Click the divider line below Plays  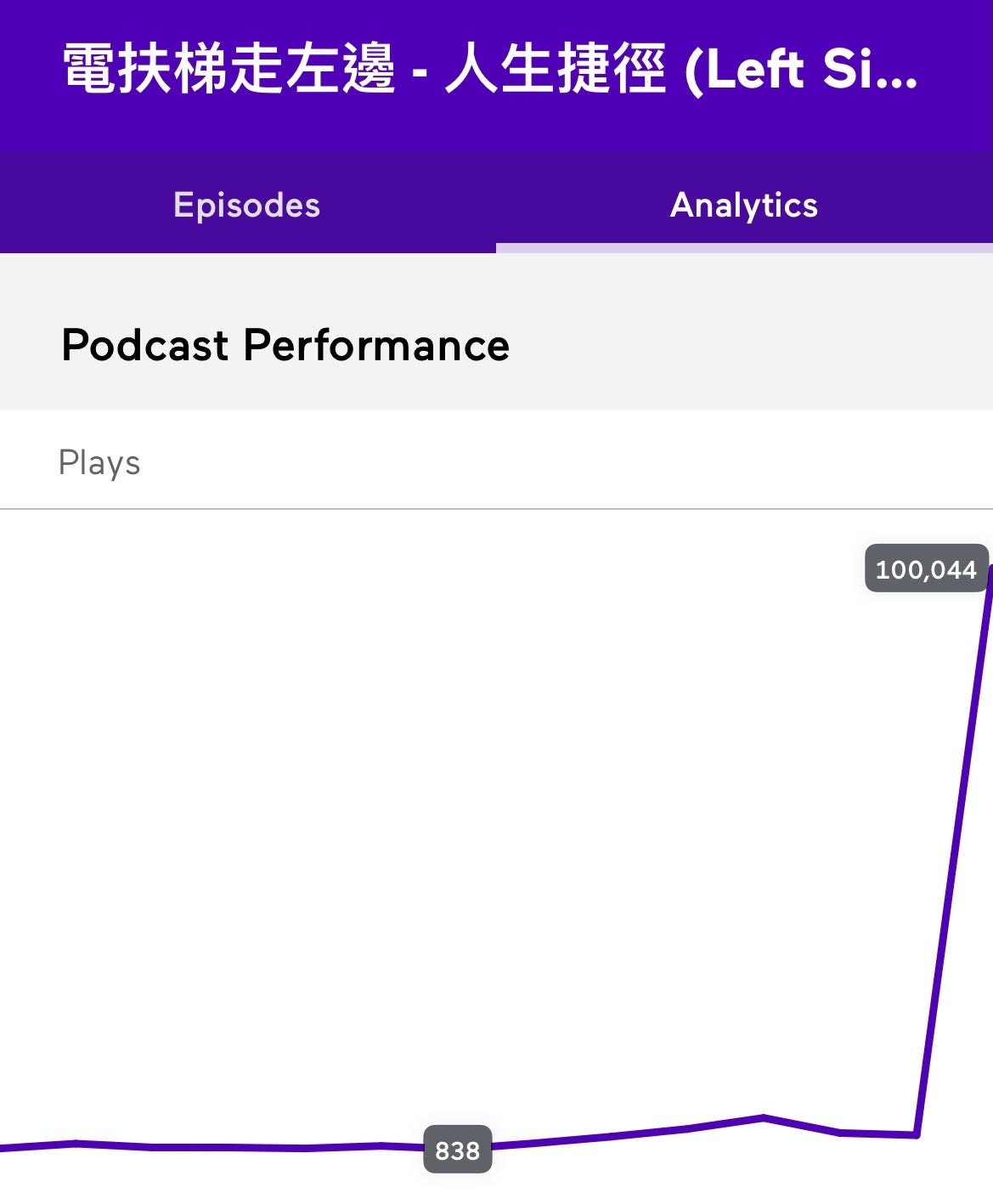pyautogui.click(x=496, y=509)
